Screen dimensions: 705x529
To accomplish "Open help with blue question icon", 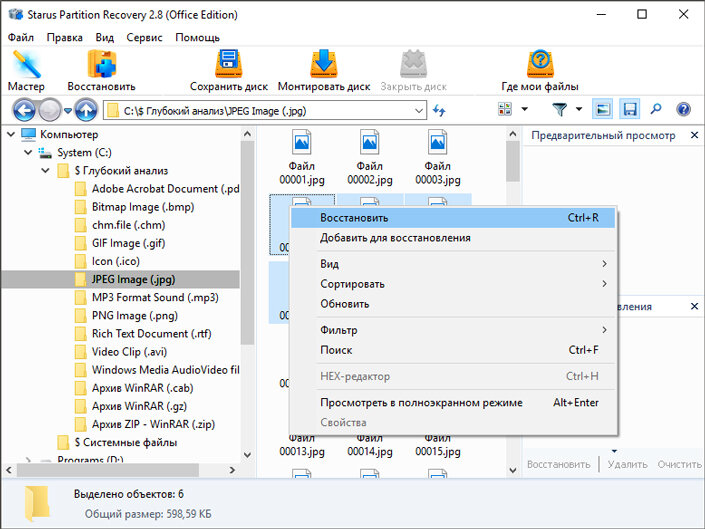I will click(x=683, y=109).
